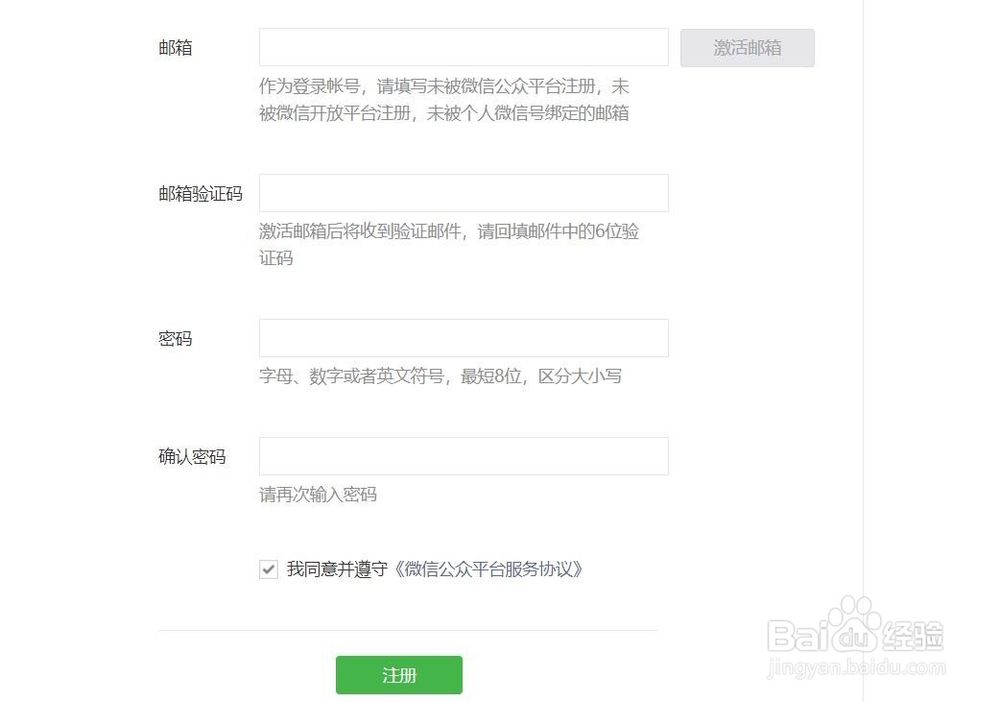Click the 邮箱验证码 field label

click(200, 194)
